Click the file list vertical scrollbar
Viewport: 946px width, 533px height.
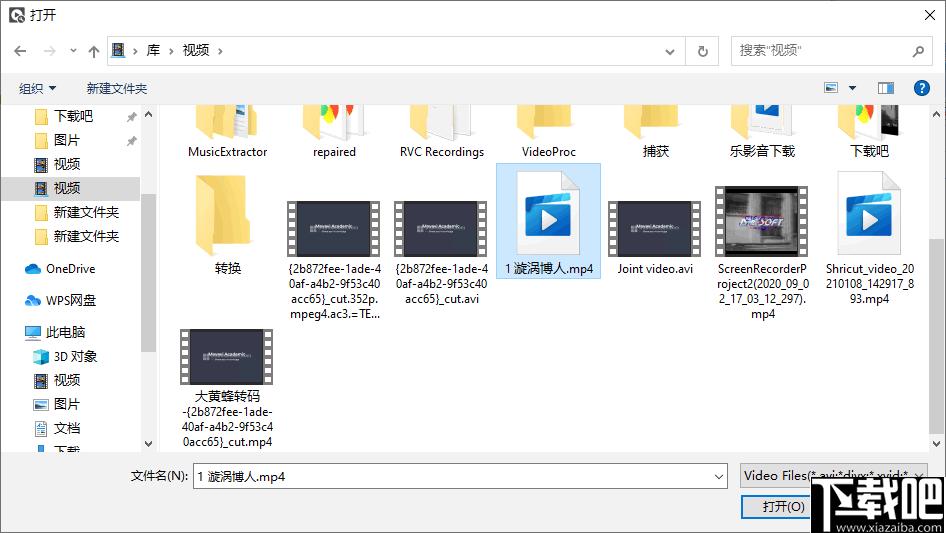coord(936,300)
